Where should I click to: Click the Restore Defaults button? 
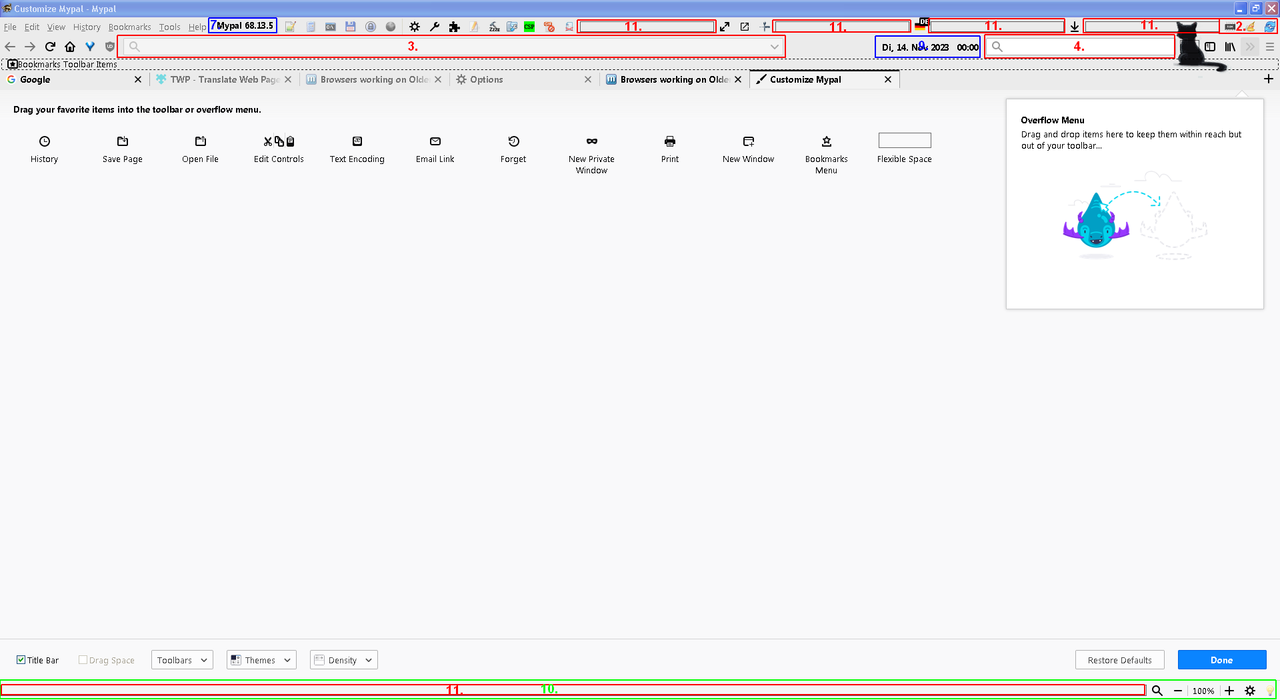tap(1120, 660)
